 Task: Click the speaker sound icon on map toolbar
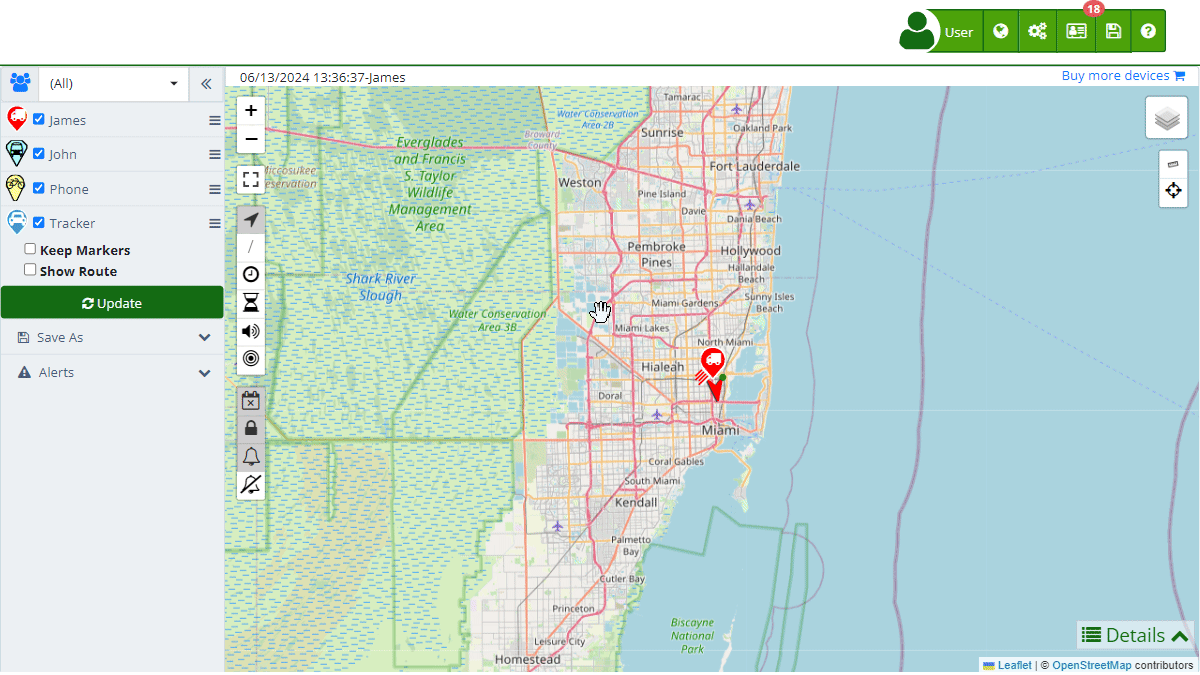click(x=251, y=331)
